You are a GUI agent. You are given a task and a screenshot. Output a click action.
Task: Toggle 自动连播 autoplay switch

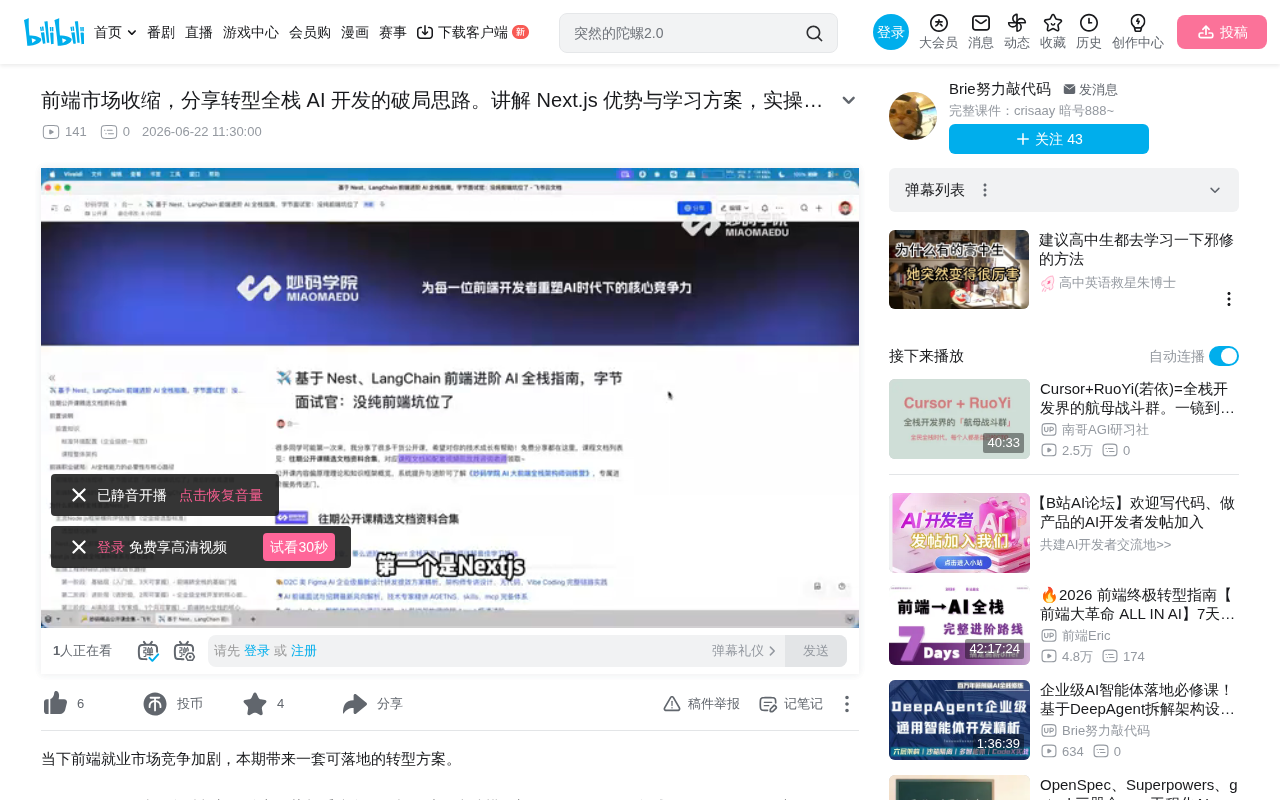click(1224, 356)
